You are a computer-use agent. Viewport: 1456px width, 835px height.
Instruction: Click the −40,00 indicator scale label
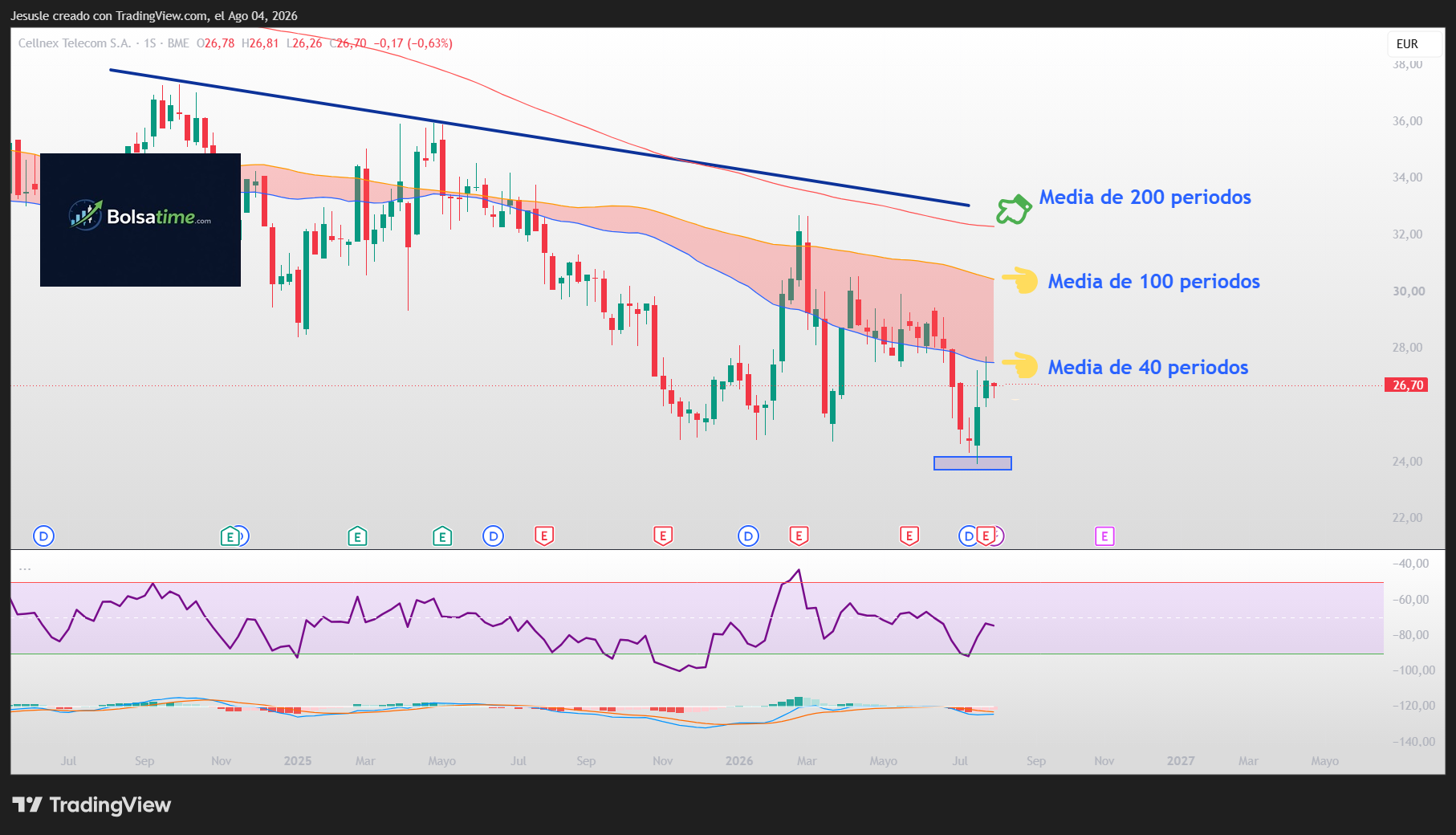point(1410,564)
